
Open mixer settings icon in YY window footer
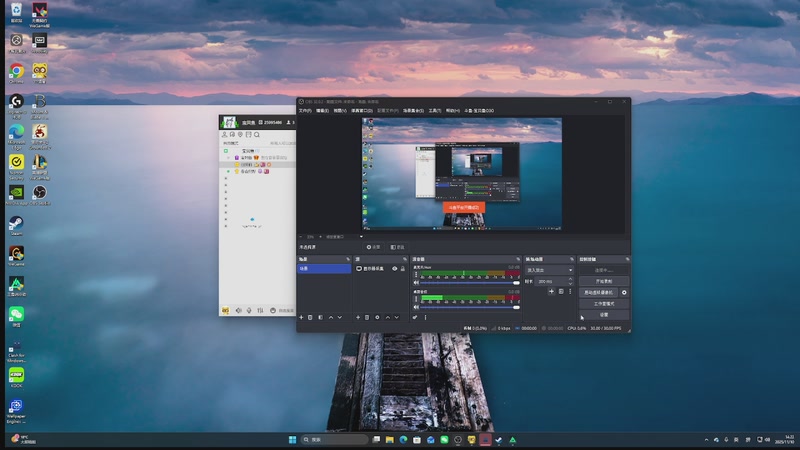260,310
